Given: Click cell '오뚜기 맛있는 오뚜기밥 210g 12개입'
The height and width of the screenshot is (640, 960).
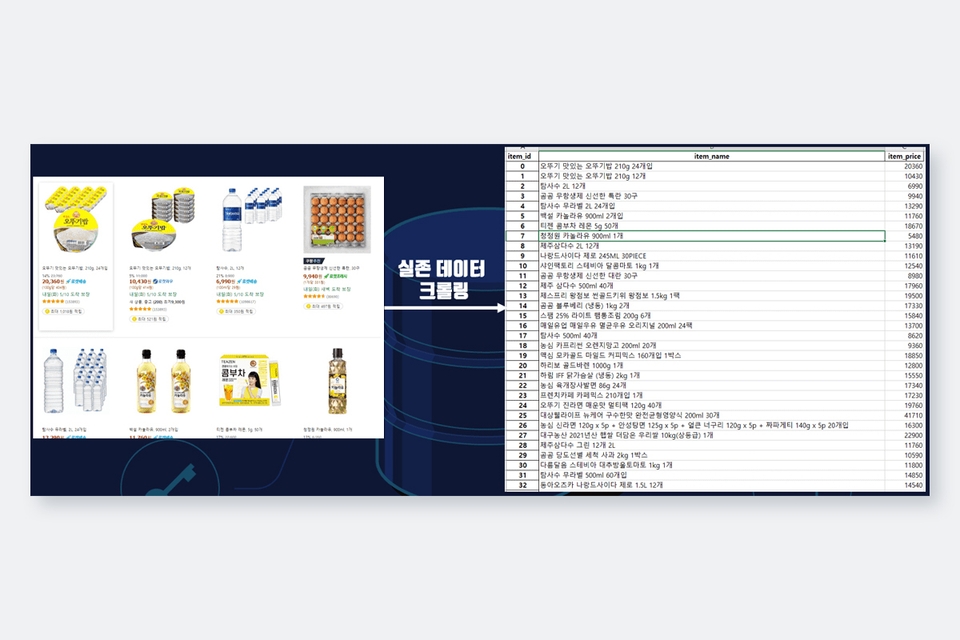Looking at the screenshot, I should point(711,176).
